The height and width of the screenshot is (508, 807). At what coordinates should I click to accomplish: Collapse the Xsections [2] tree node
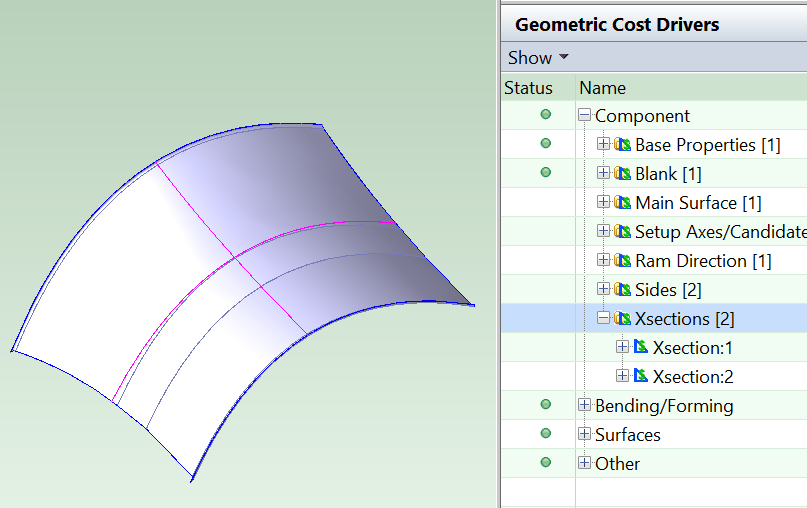coord(603,319)
